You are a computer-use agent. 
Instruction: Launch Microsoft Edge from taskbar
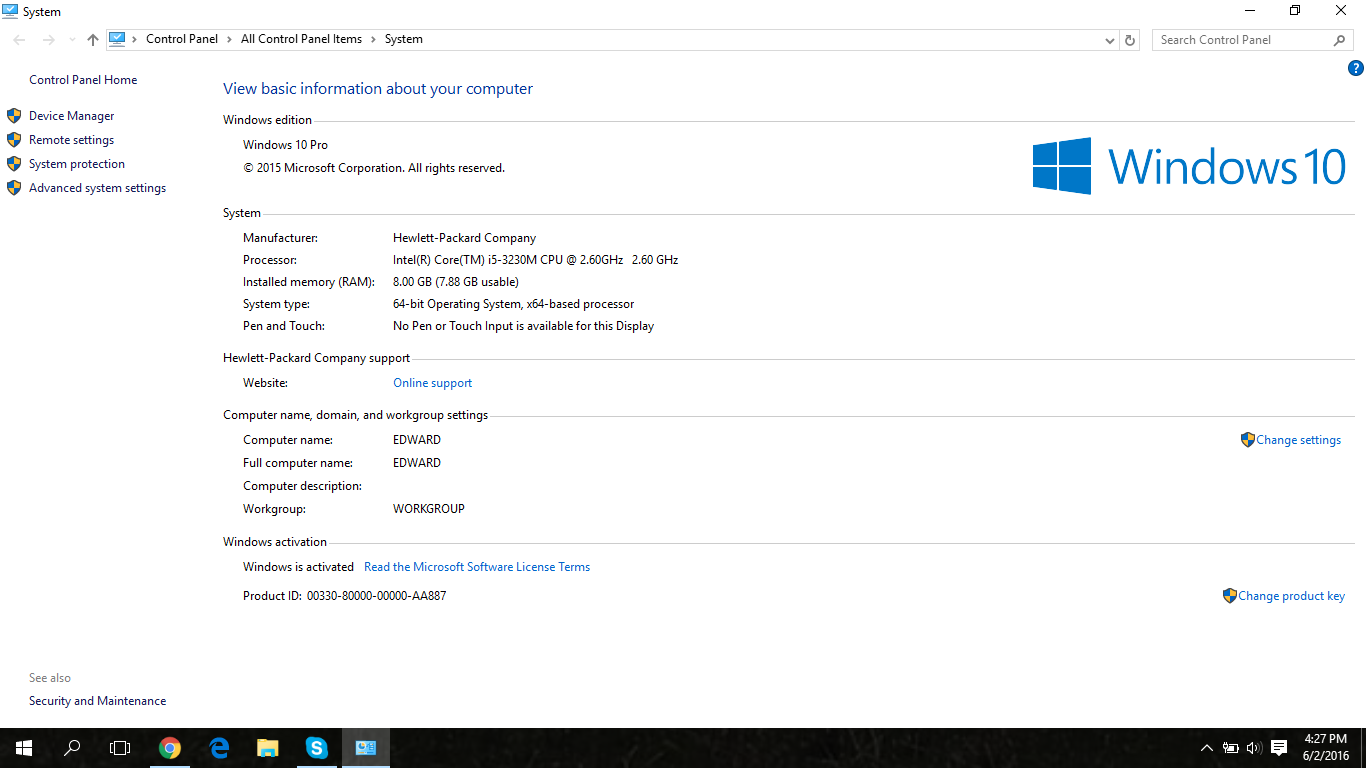point(219,748)
